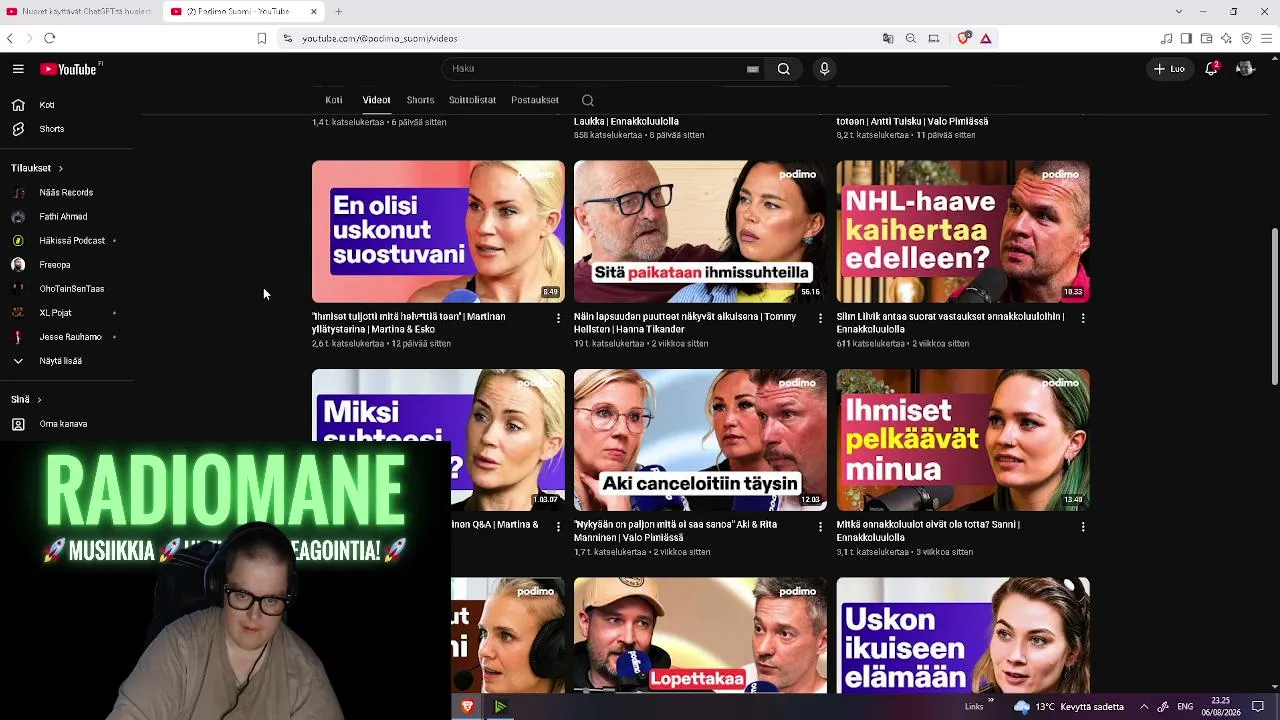Expand the Sinä section header
This screenshot has height=720, width=1280.
click(26, 399)
